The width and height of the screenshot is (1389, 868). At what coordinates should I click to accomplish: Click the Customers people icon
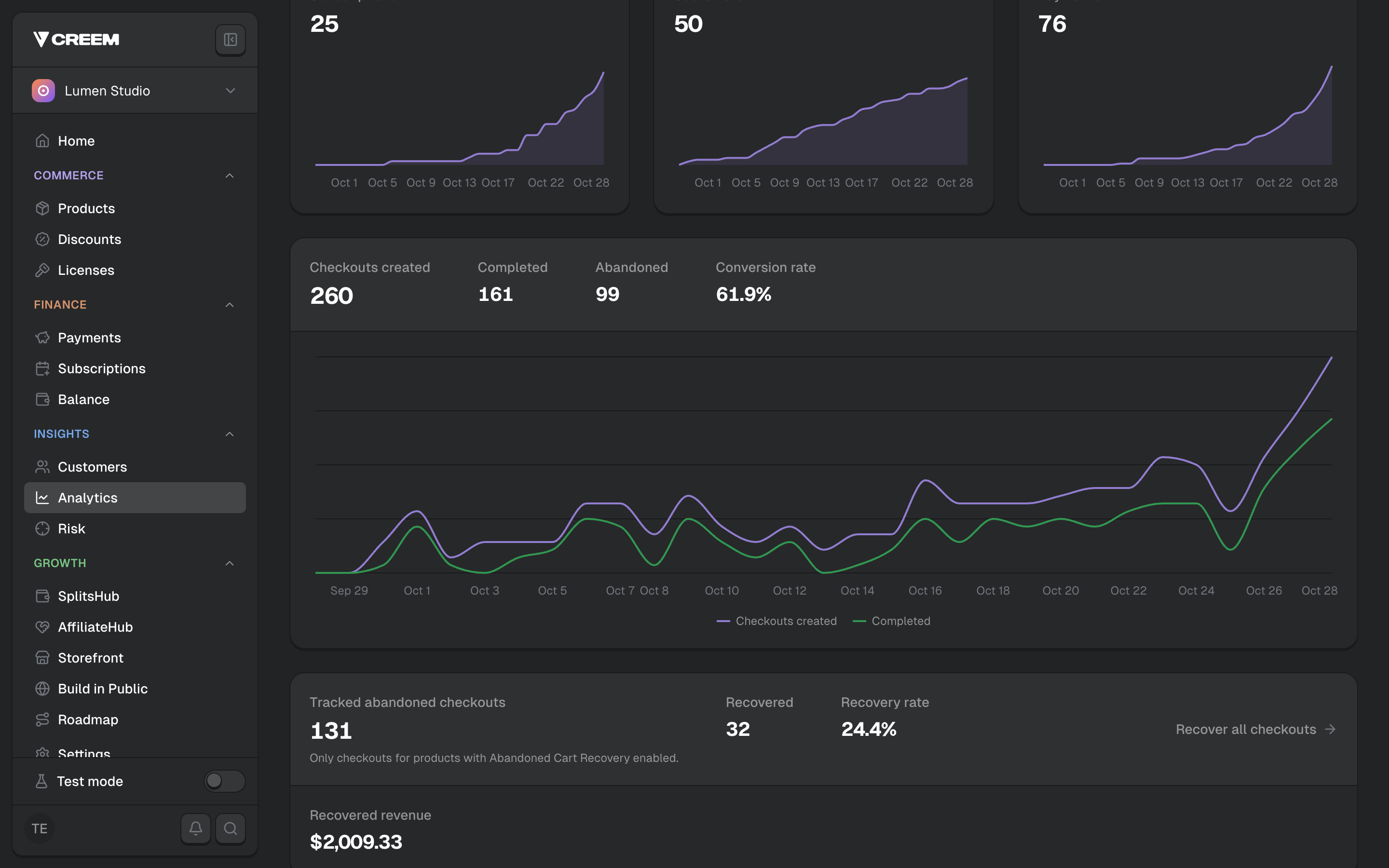42,467
